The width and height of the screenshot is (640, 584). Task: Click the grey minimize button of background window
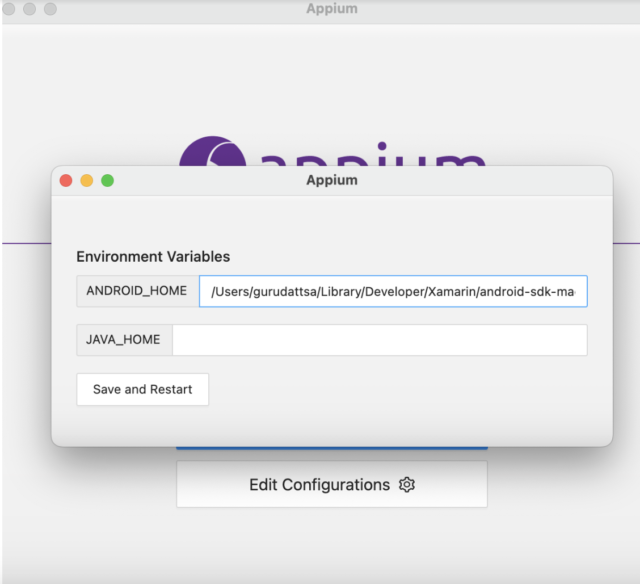(30, 9)
